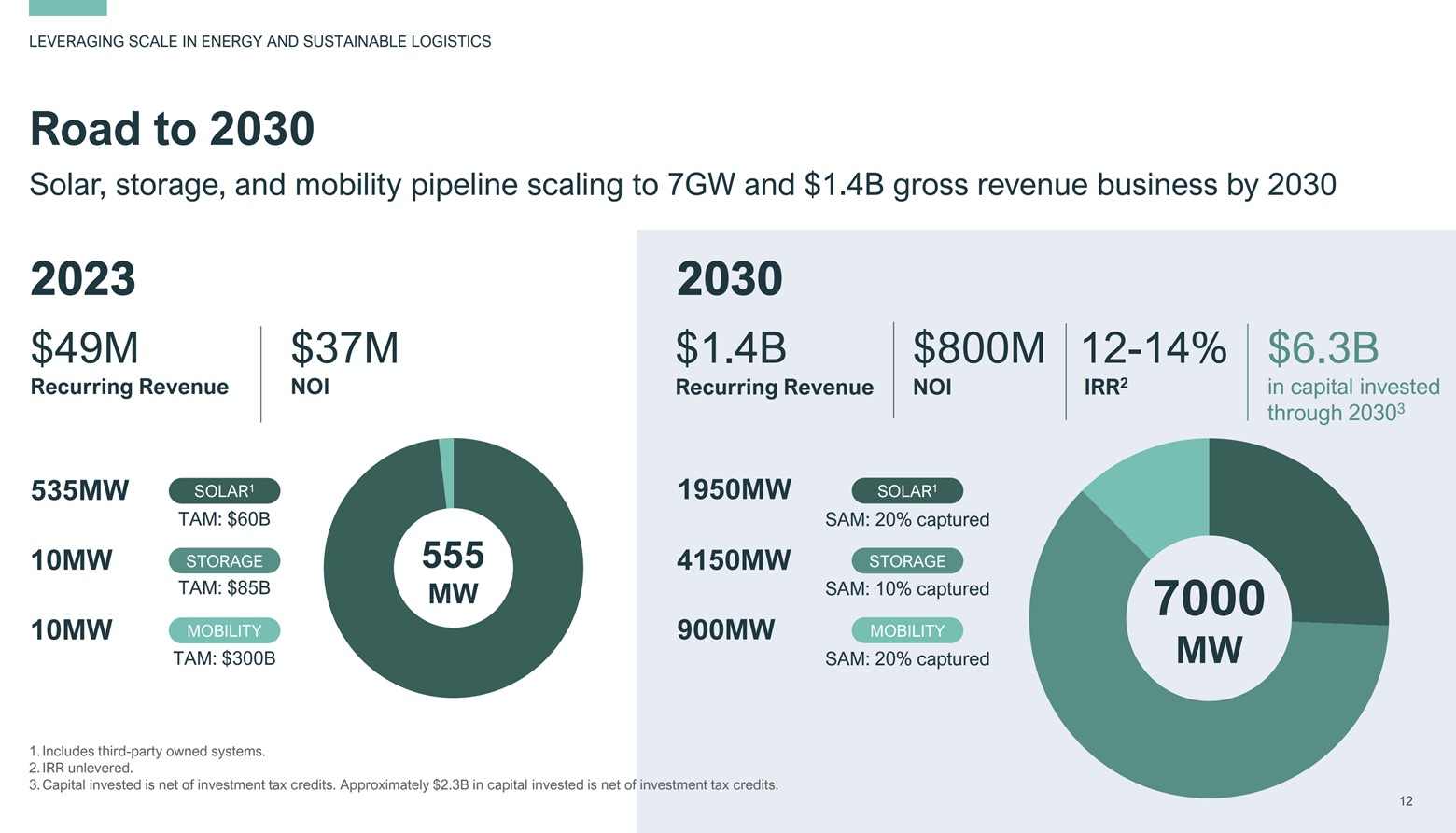Click the $1.4B Recurring Revenue figure
Screen dimensions: 1456x833
coord(775,364)
